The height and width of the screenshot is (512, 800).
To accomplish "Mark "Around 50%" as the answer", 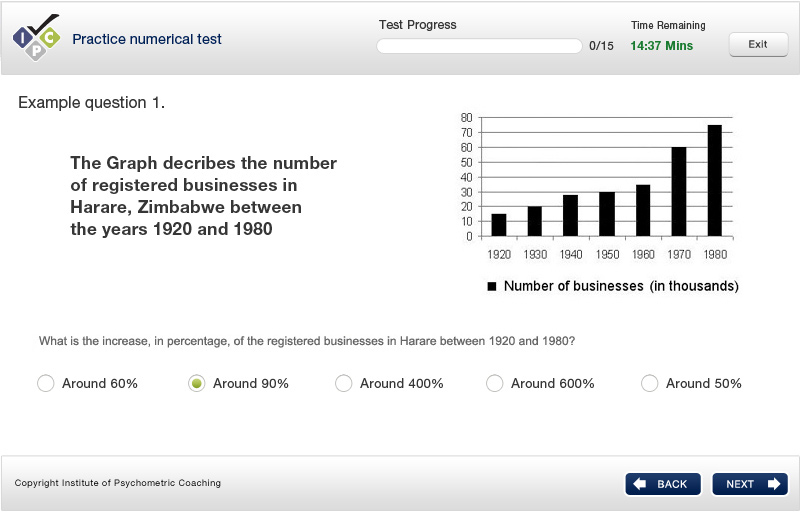I will 650,383.
